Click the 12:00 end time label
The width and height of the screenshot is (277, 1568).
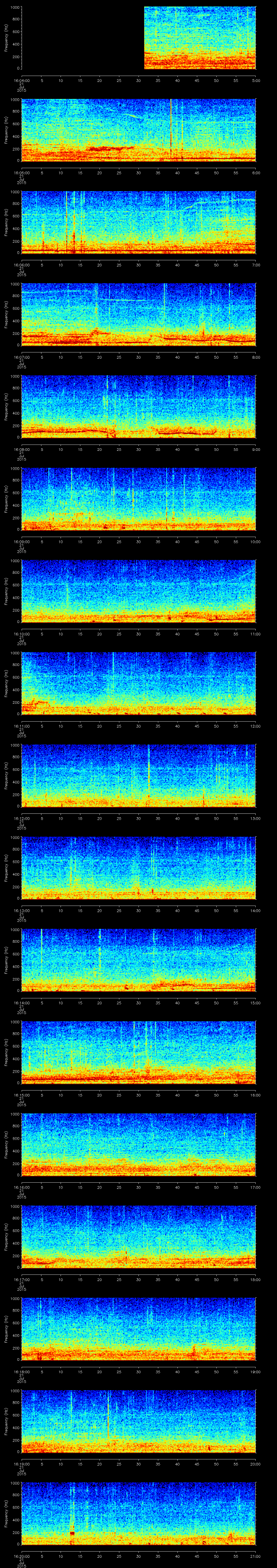click(x=255, y=726)
